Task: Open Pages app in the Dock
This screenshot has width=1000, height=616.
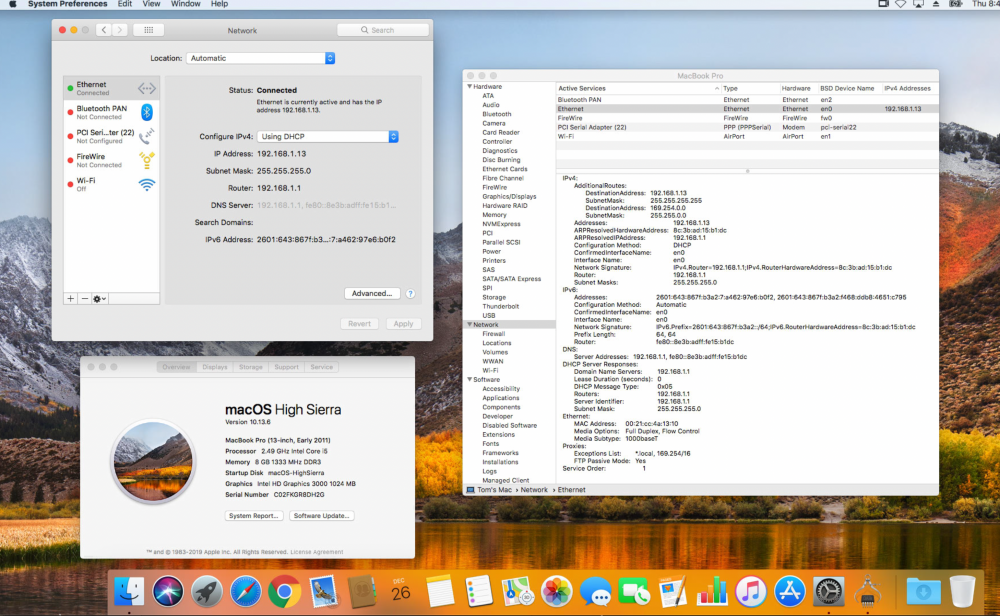Action: [x=673, y=591]
